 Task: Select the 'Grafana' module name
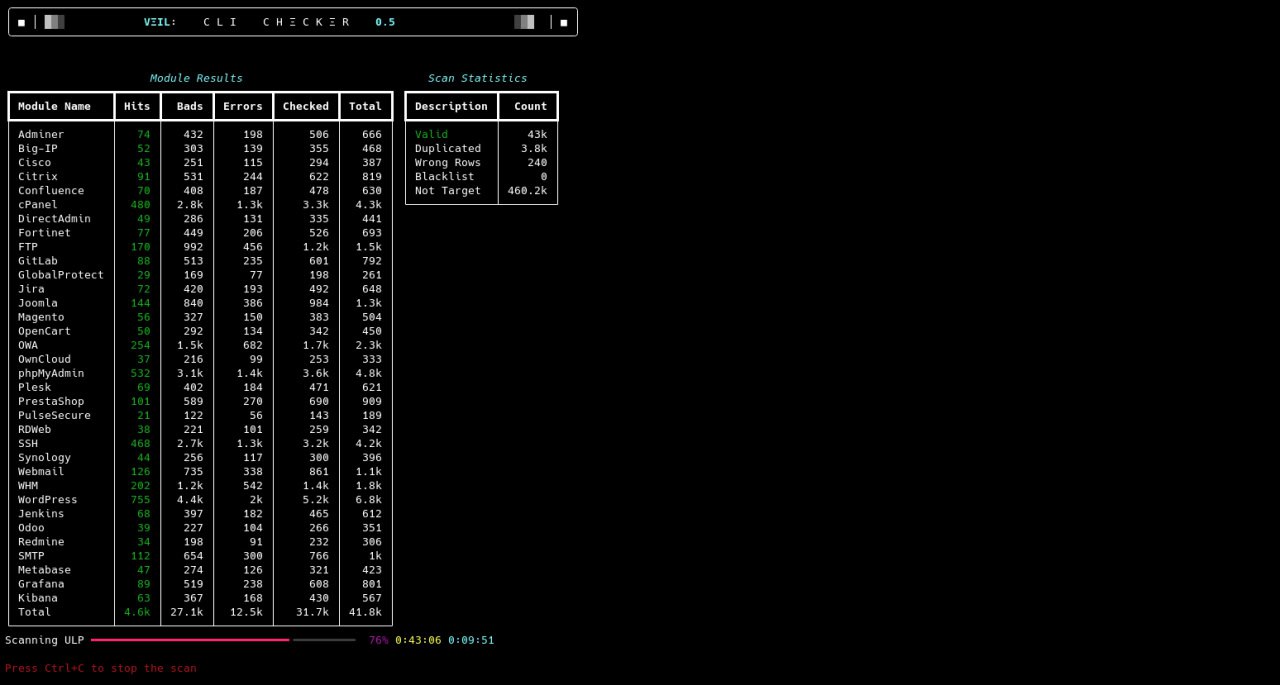click(41, 582)
